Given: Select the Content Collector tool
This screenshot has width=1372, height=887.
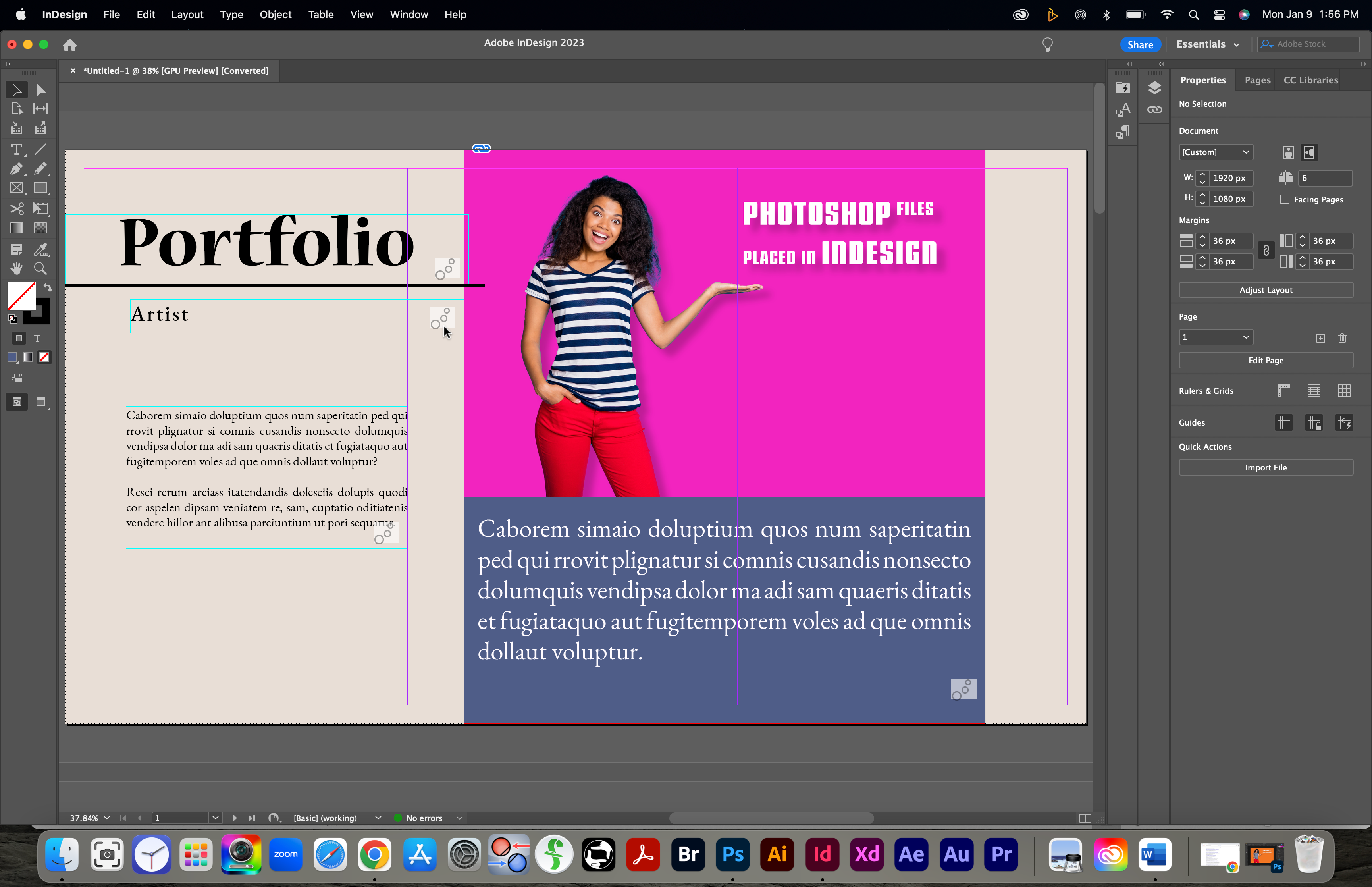Looking at the screenshot, I should [17, 128].
